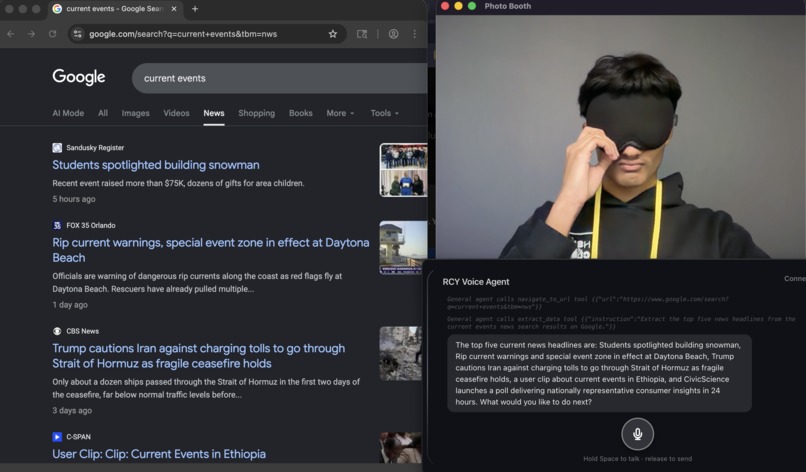
Task: Click CBS News source name
Action: (83, 331)
